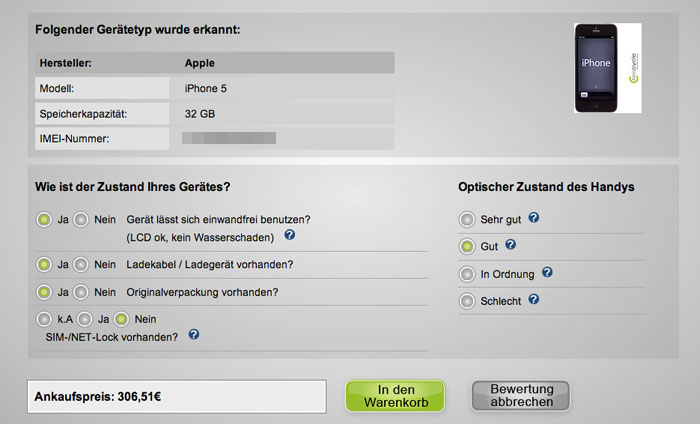Screen dimensions: 700x424
Task: Select Sehr gut optical condition
Action: [x=467, y=219]
